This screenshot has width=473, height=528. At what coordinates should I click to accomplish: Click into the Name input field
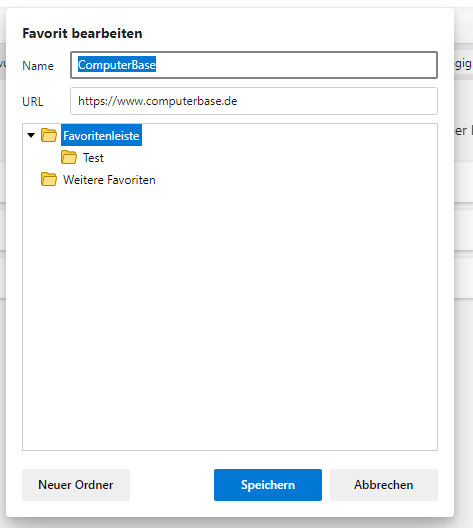254,65
